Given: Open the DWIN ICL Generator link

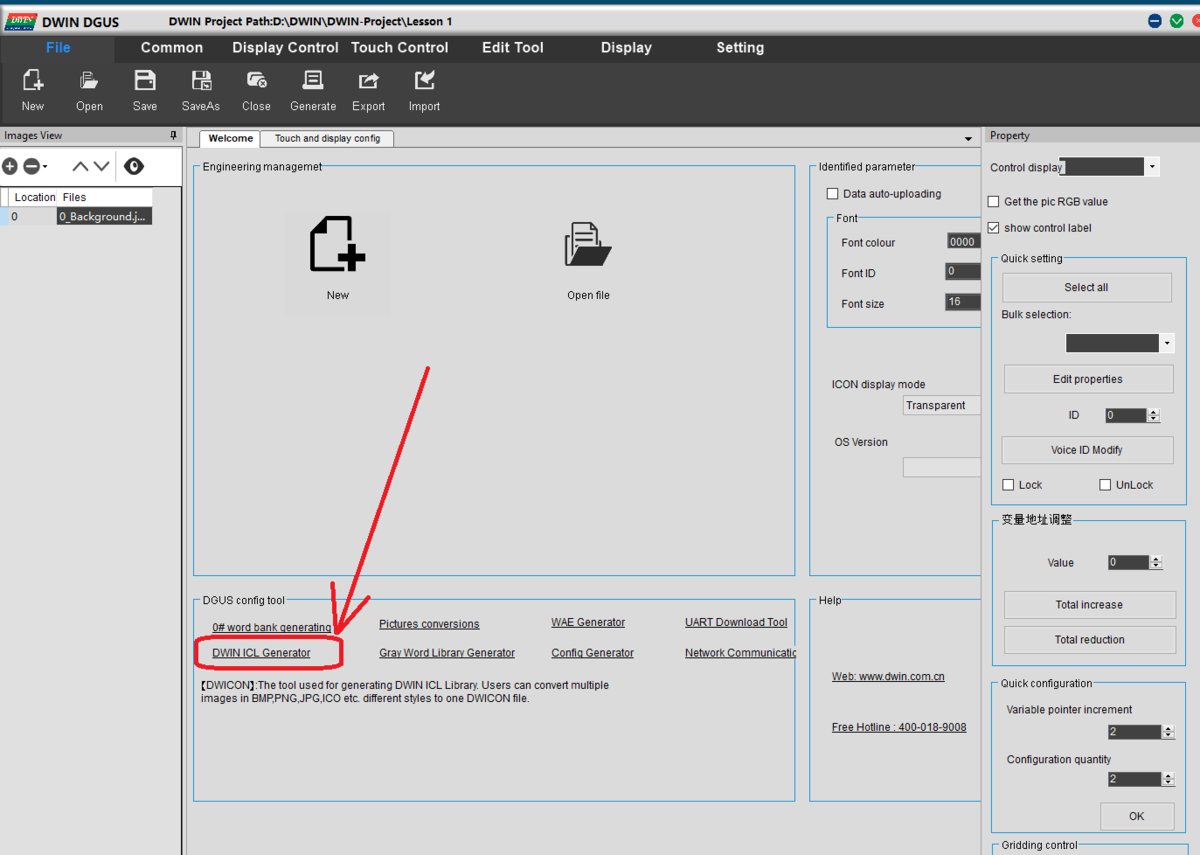Looking at the screenshot, I should point(261,653).
